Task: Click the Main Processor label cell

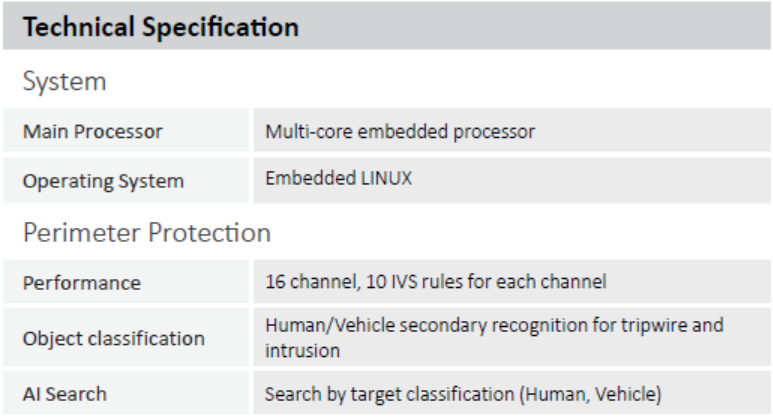Action: [x=126, y=131]
